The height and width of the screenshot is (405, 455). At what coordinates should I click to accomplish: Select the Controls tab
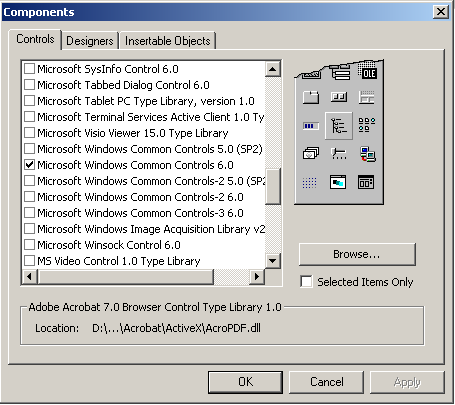coord(35,39)
